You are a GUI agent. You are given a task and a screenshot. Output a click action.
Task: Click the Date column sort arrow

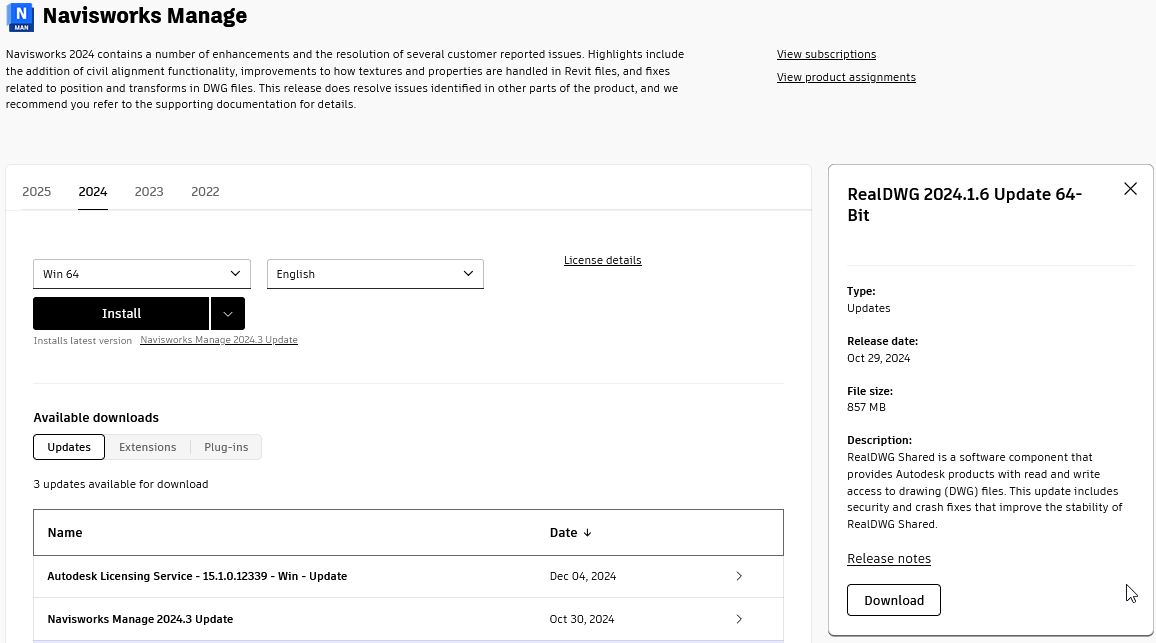click(587, 533)
